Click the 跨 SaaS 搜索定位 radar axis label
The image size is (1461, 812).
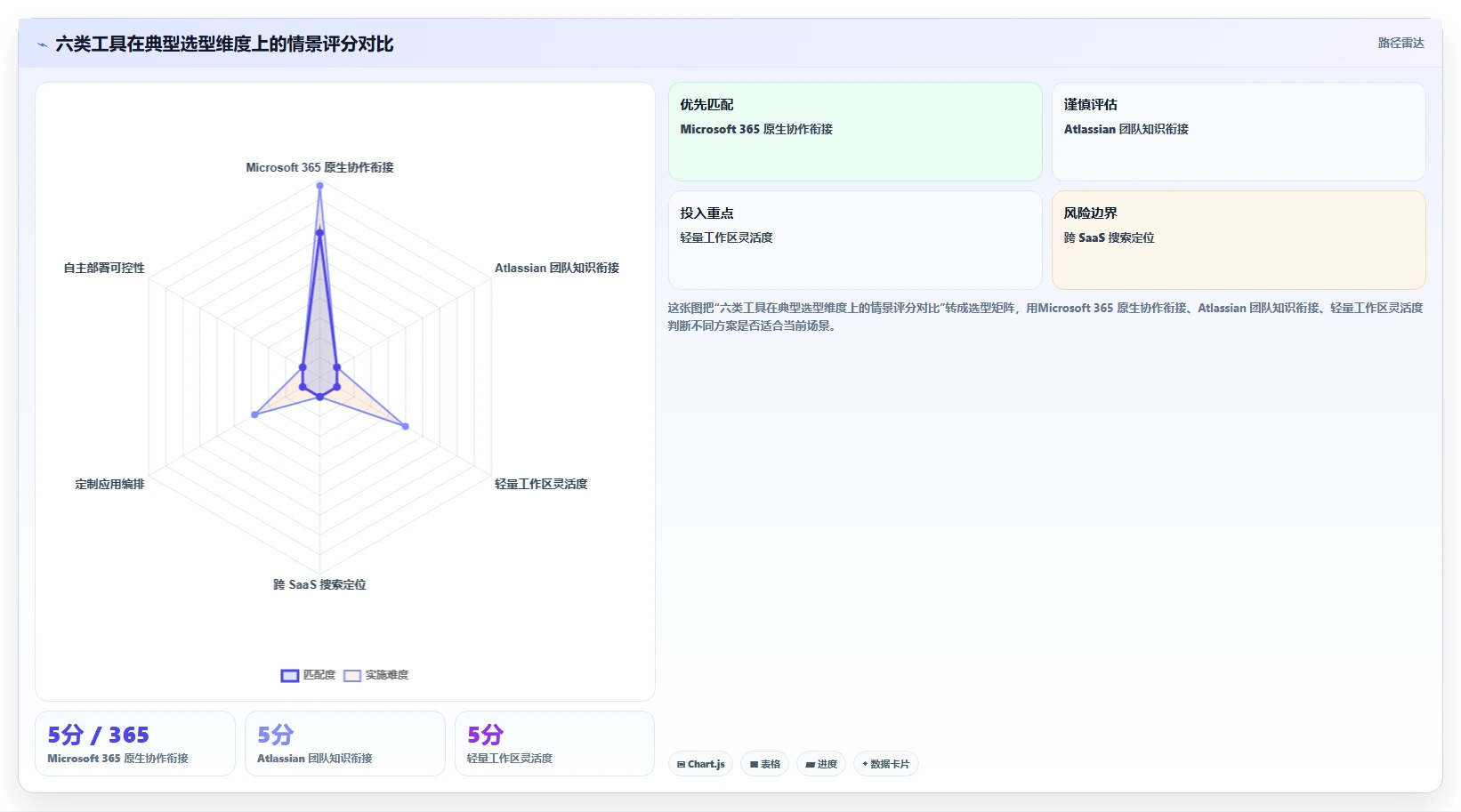tap(319, 584)
